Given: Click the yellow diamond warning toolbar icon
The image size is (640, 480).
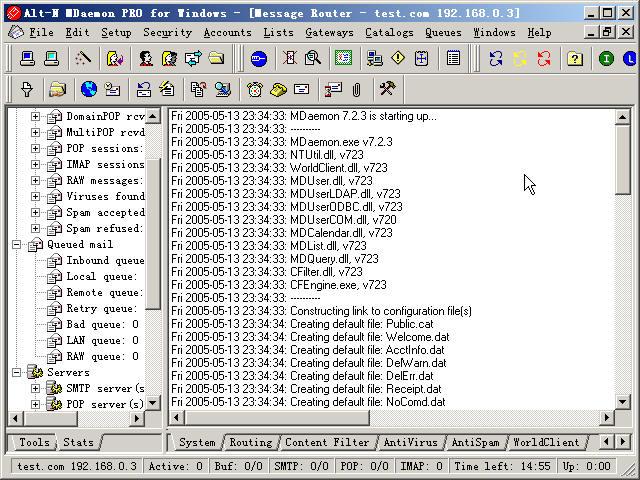Looking at the screenshot, I should [x=399, y=59].
